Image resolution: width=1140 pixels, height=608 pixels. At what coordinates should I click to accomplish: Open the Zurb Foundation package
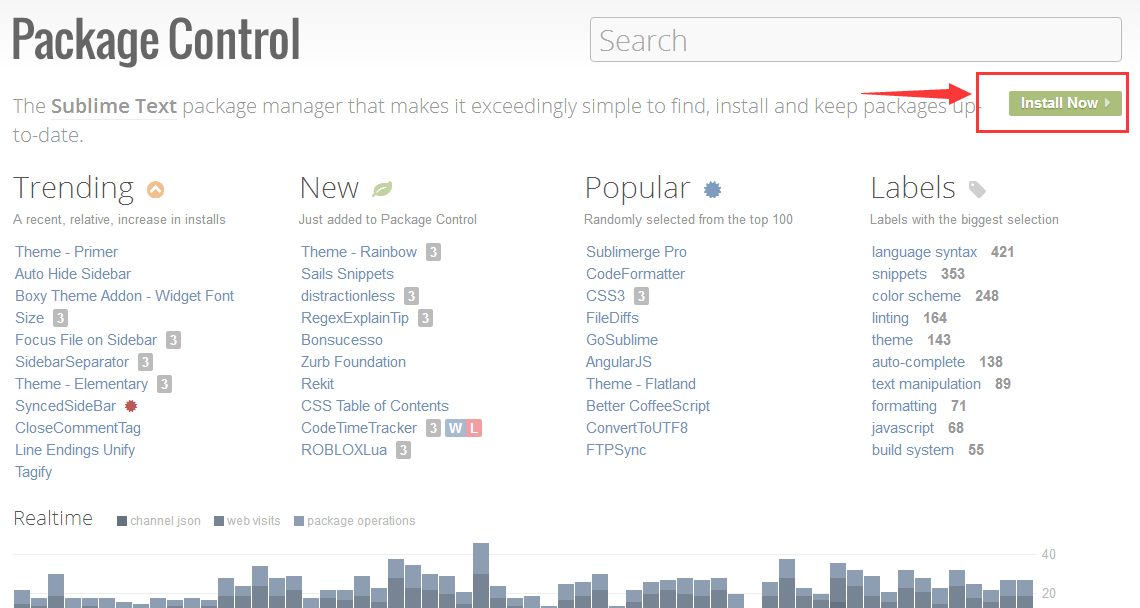(353, 361)
